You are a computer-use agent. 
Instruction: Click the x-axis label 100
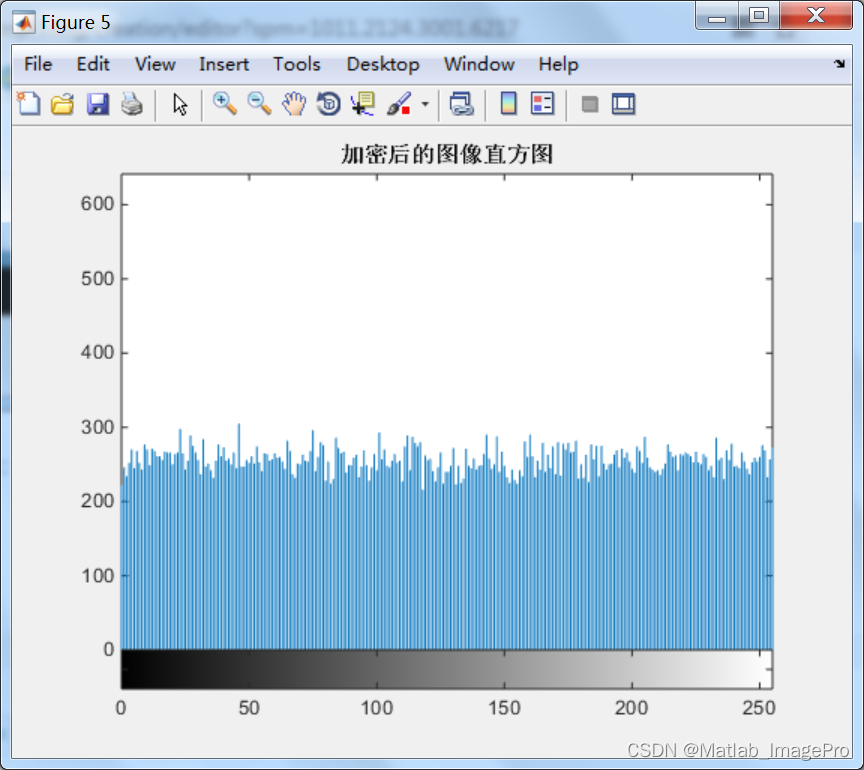coord(377,708)
